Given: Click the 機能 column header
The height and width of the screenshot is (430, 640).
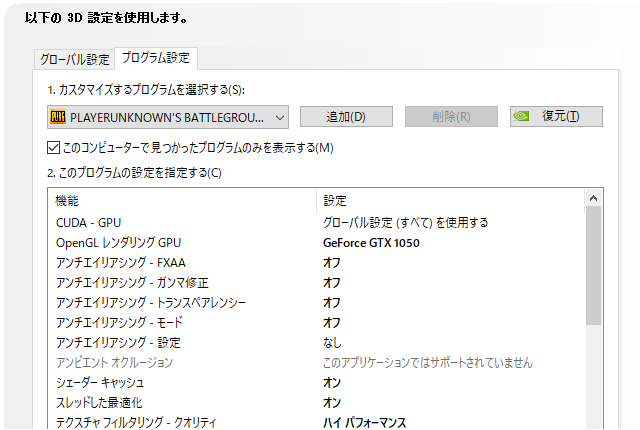Looking at the screenshot, I should pyautogui.click(x=182, y=201).
